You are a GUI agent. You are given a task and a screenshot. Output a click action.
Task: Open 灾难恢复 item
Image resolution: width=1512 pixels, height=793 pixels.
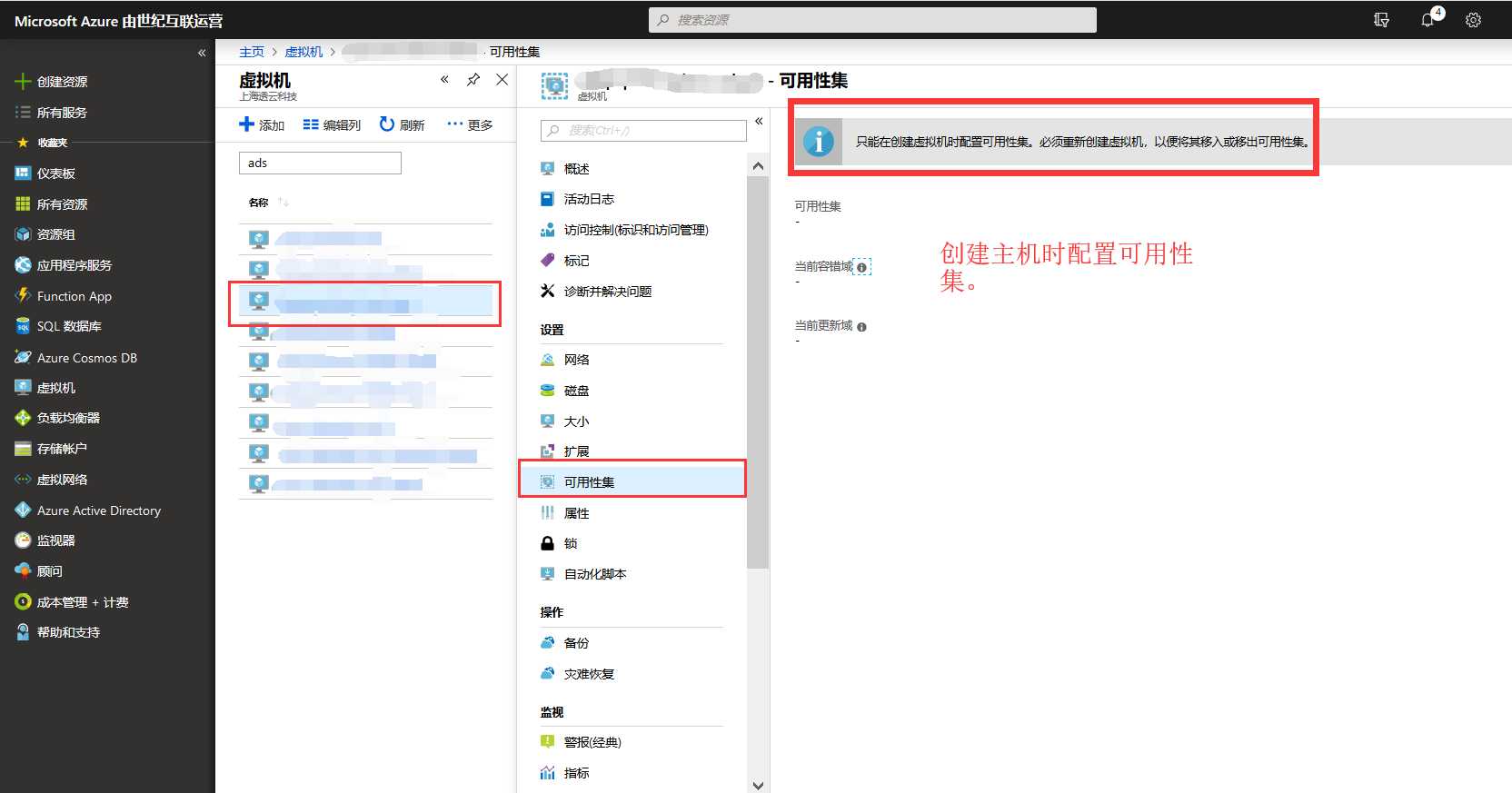pos(589,674)
